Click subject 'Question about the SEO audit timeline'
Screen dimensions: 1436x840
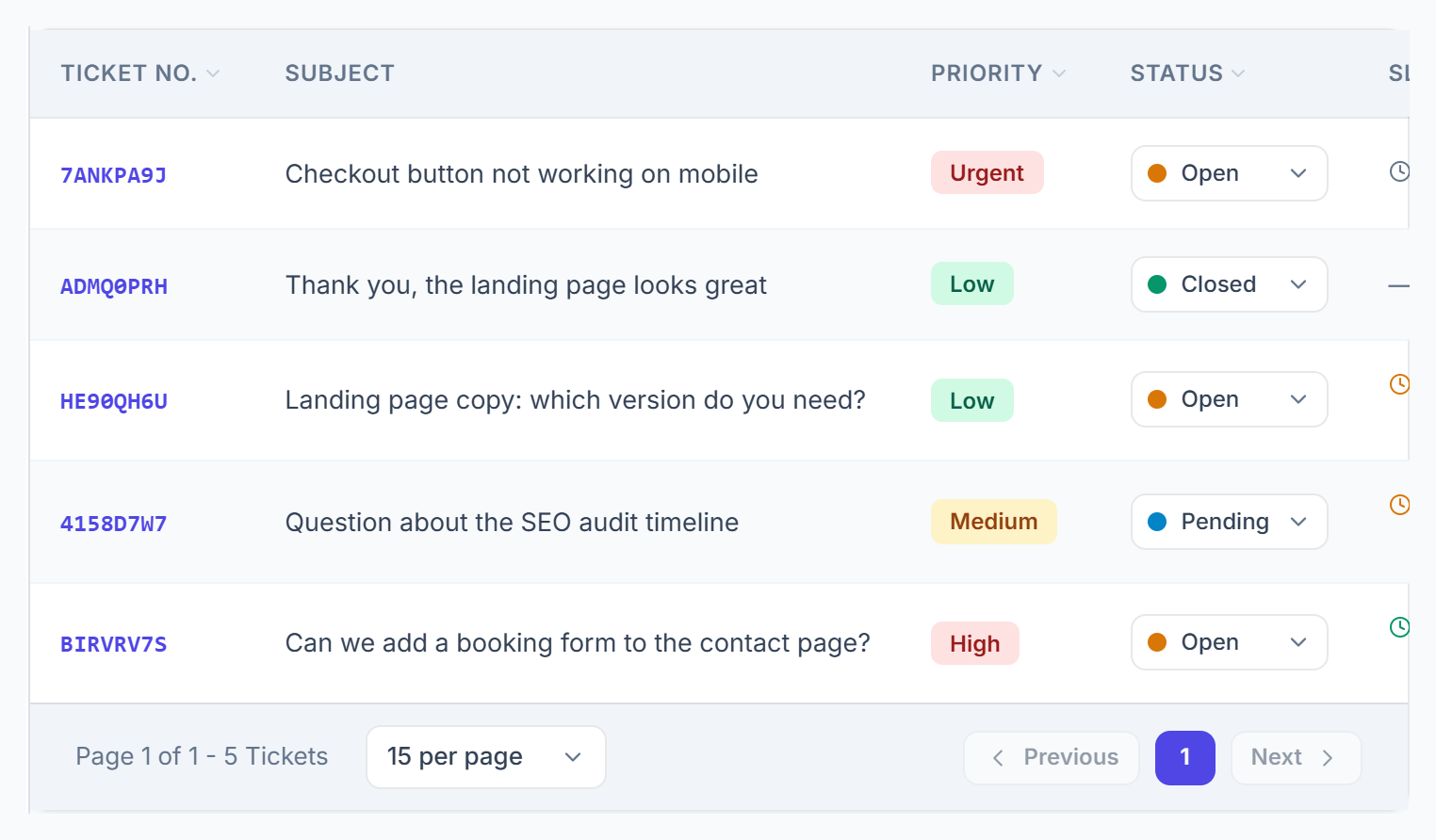point(512,523)
